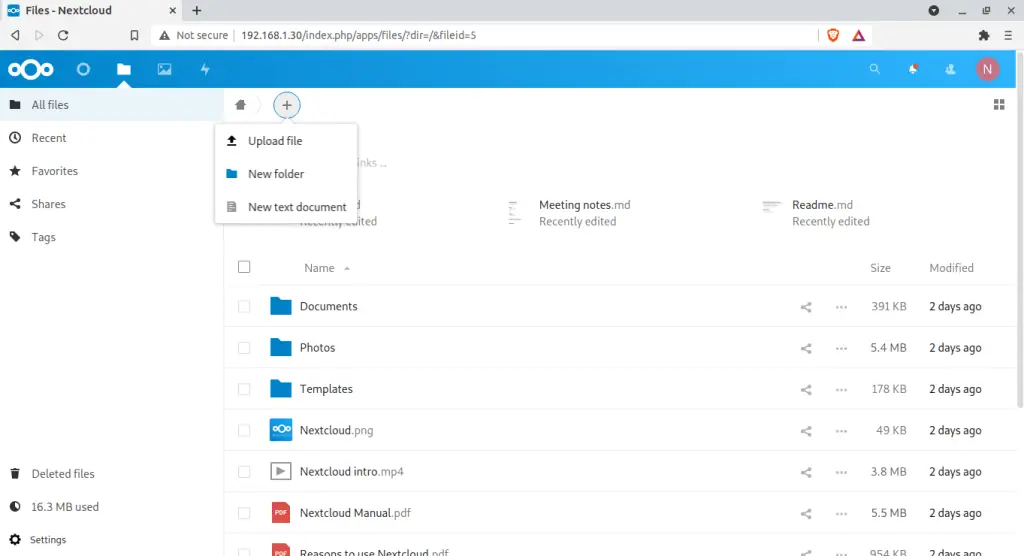Click the plus New button

pos(287,105)
